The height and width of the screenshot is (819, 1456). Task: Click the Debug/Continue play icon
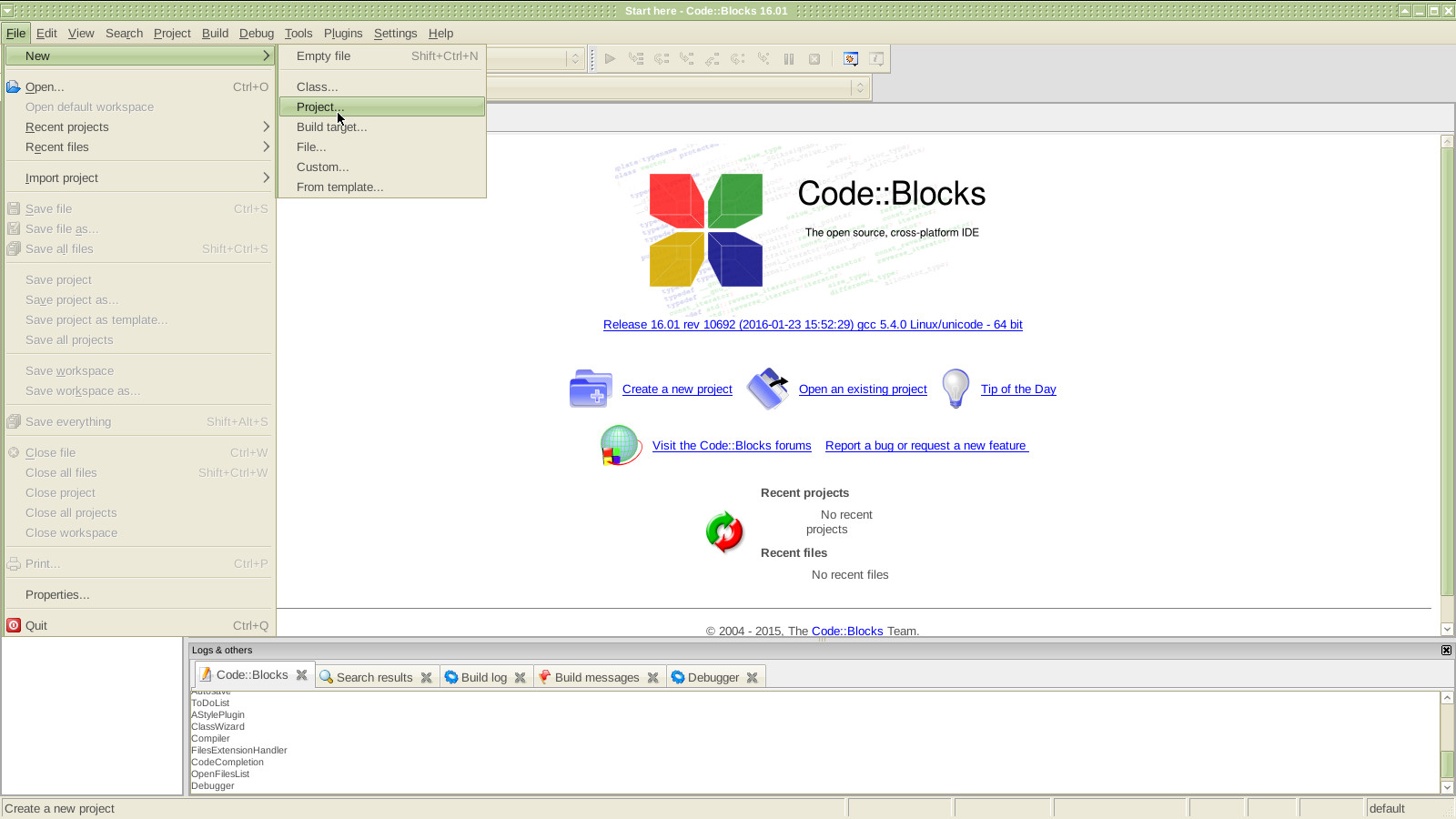pyautogui.click(x=611, y=59)
